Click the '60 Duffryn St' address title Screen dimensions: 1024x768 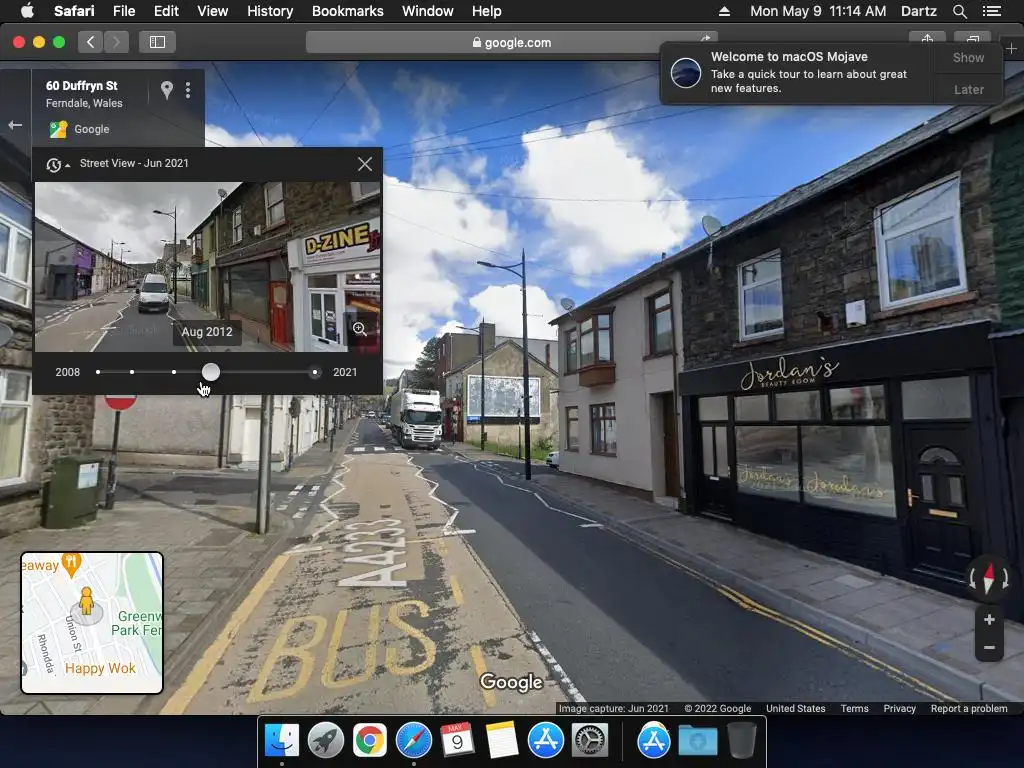point(82,86)
